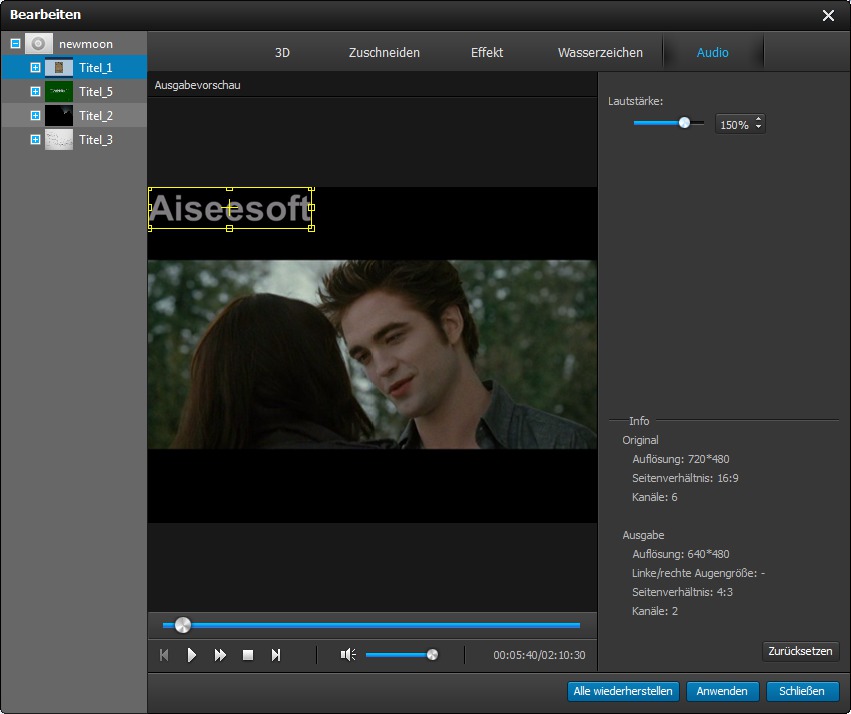851x714 pixels.
Task: Expand the Titel_5 node
Action: click(x=35, y=91)
